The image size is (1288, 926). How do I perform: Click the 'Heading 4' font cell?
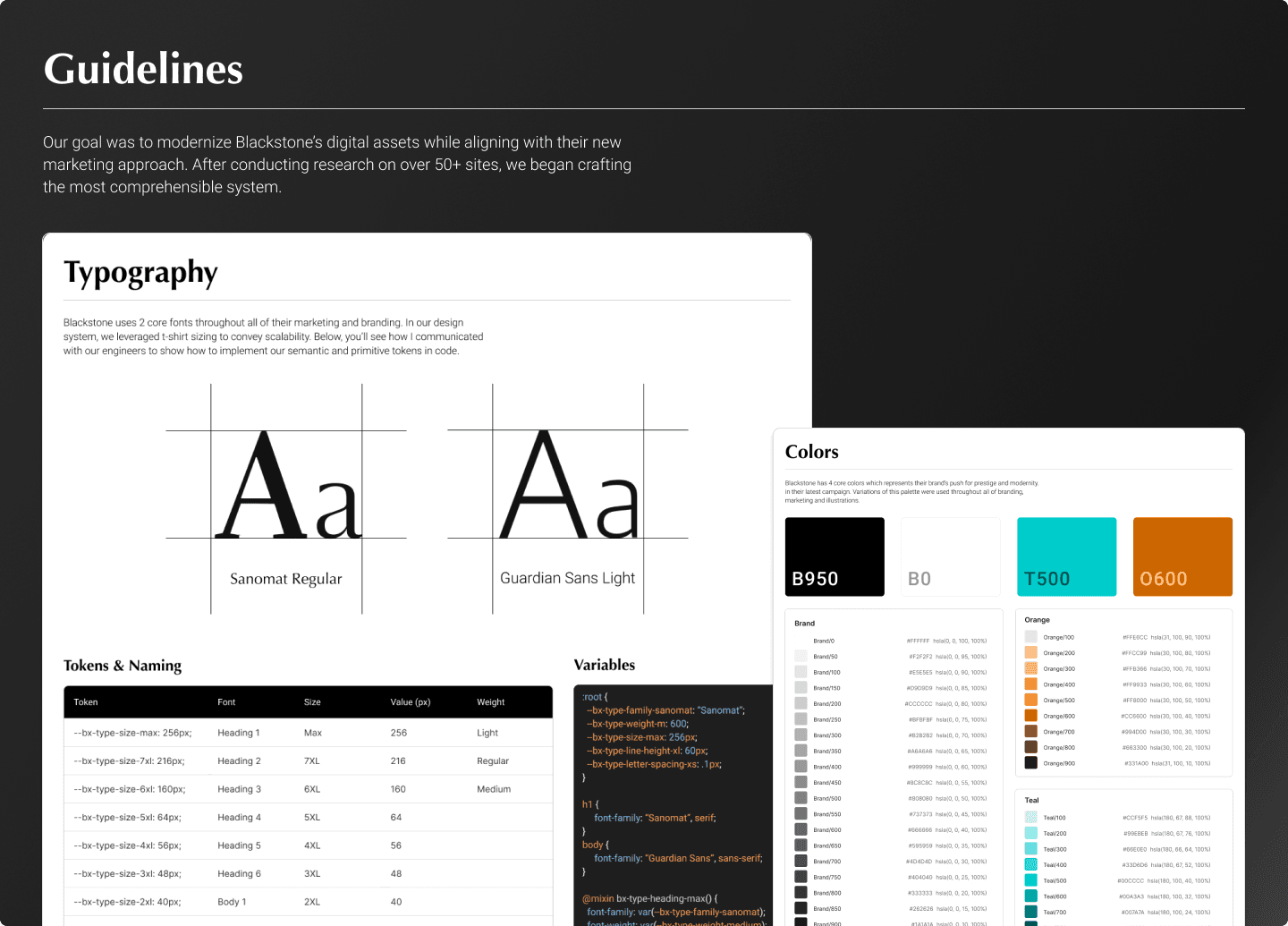click(x=240, y=818)
